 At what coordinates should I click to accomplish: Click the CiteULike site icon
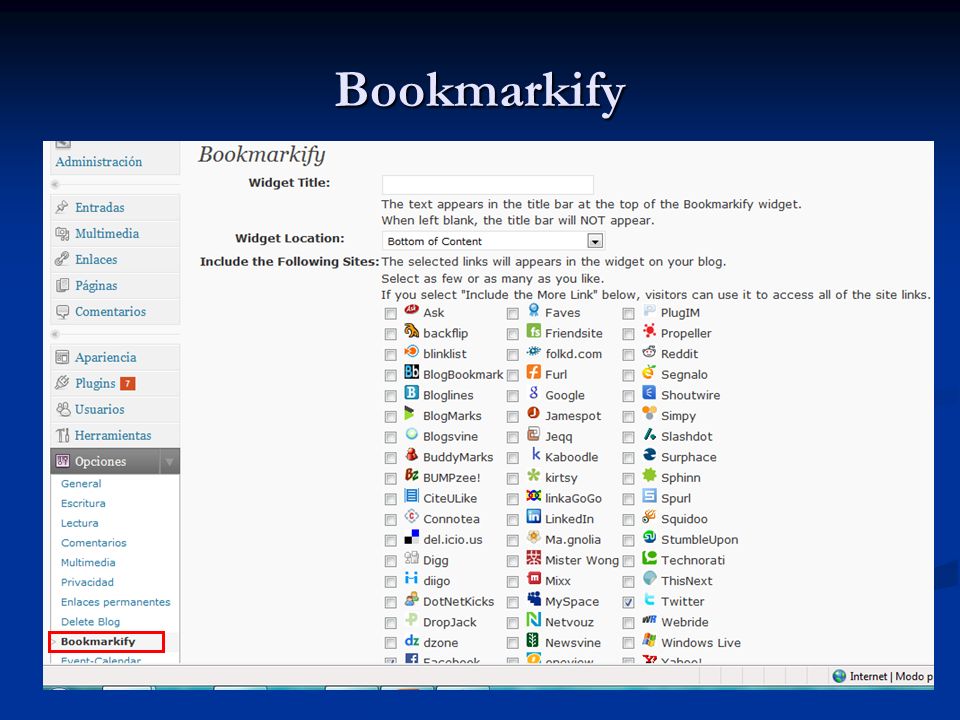(411, 497)
